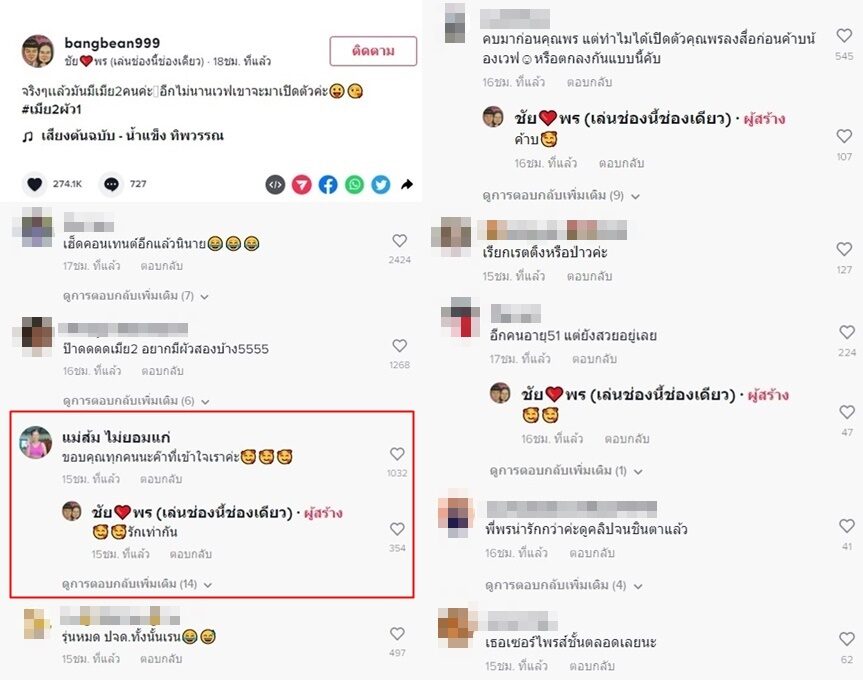
Task: Share the post via WhatsApp icon
Action: pos(354,185)
